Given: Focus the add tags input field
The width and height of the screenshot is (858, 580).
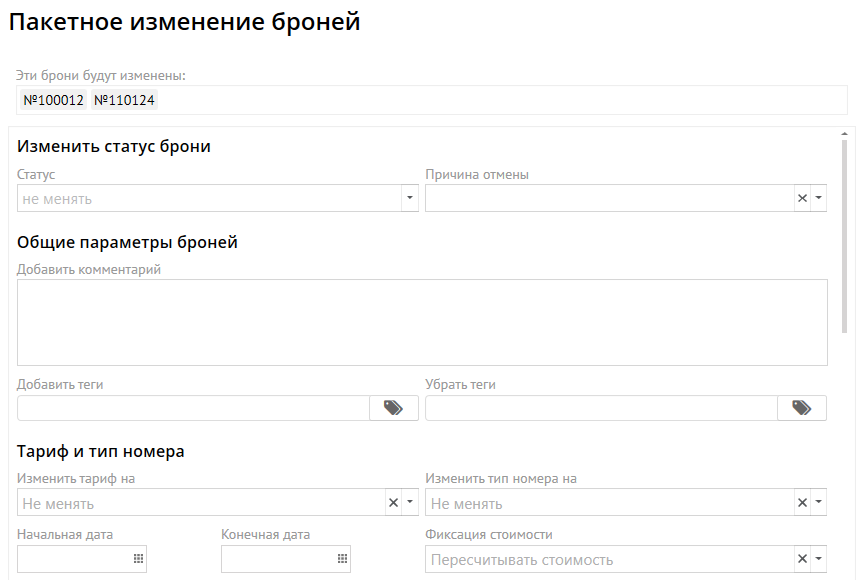Looking at the screenshot, I should pyautogui.click(x=193, y=408).
